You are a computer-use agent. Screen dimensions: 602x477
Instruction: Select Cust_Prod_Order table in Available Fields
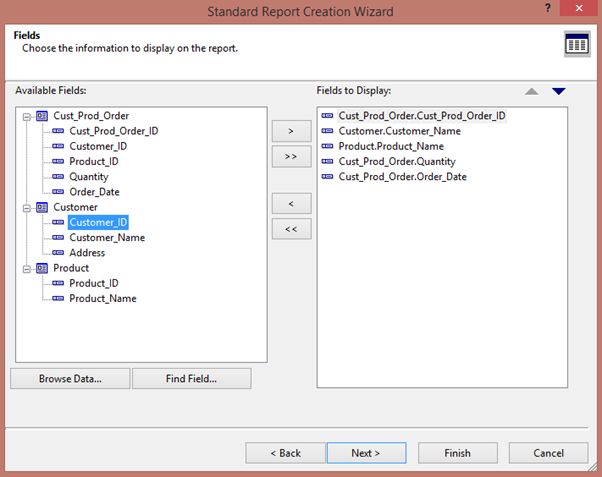(91, 116)
